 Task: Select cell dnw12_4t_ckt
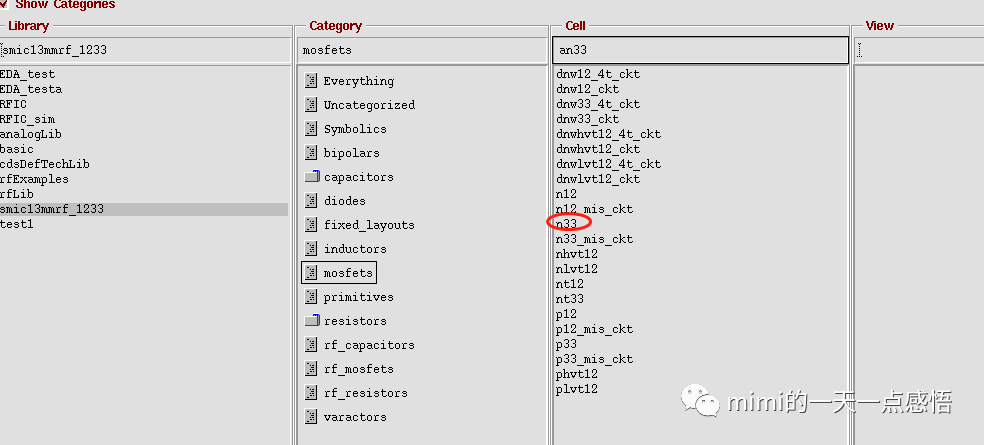(598, 74)
